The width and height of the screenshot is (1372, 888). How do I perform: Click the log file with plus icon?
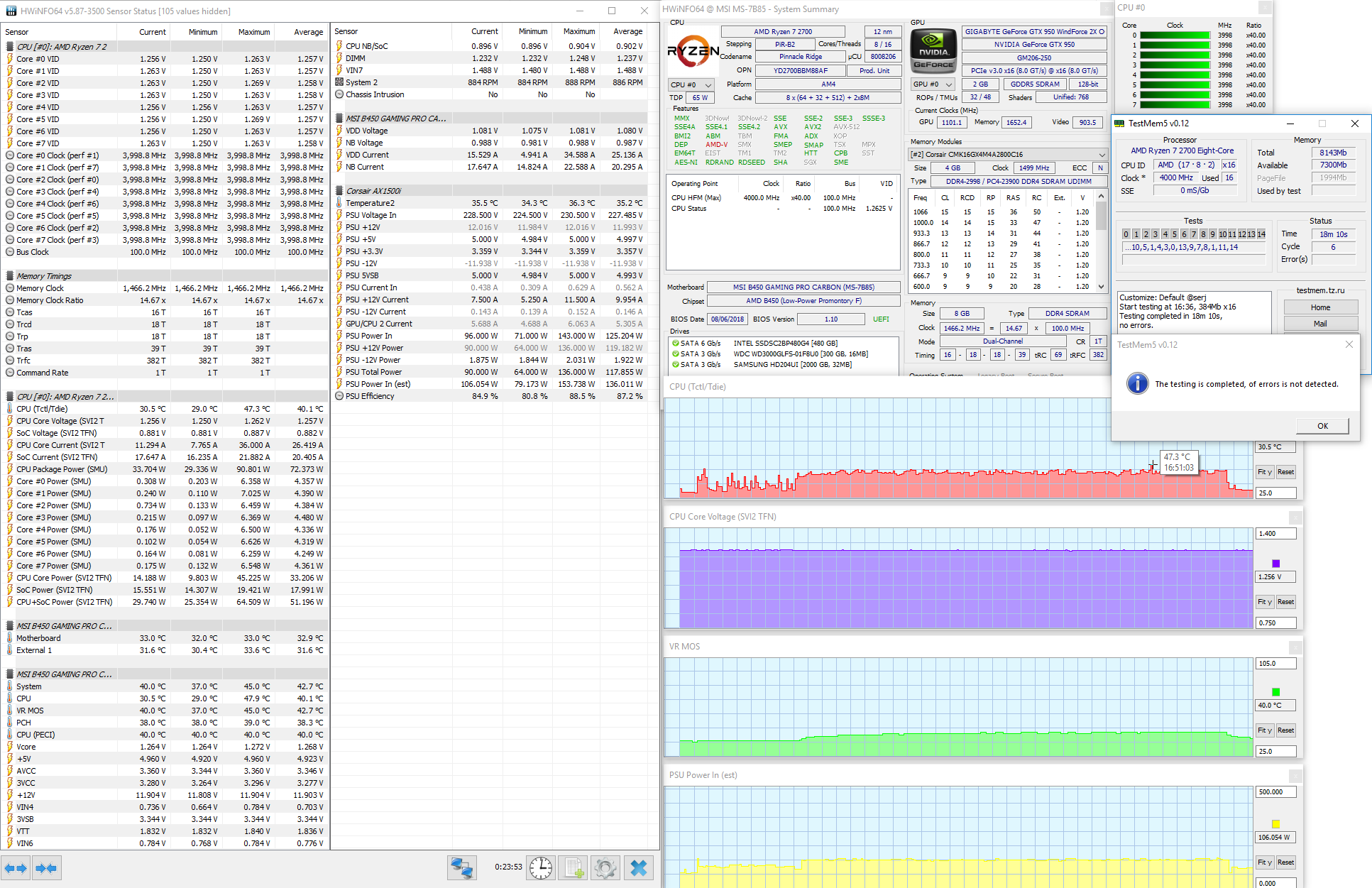point(574,867)
